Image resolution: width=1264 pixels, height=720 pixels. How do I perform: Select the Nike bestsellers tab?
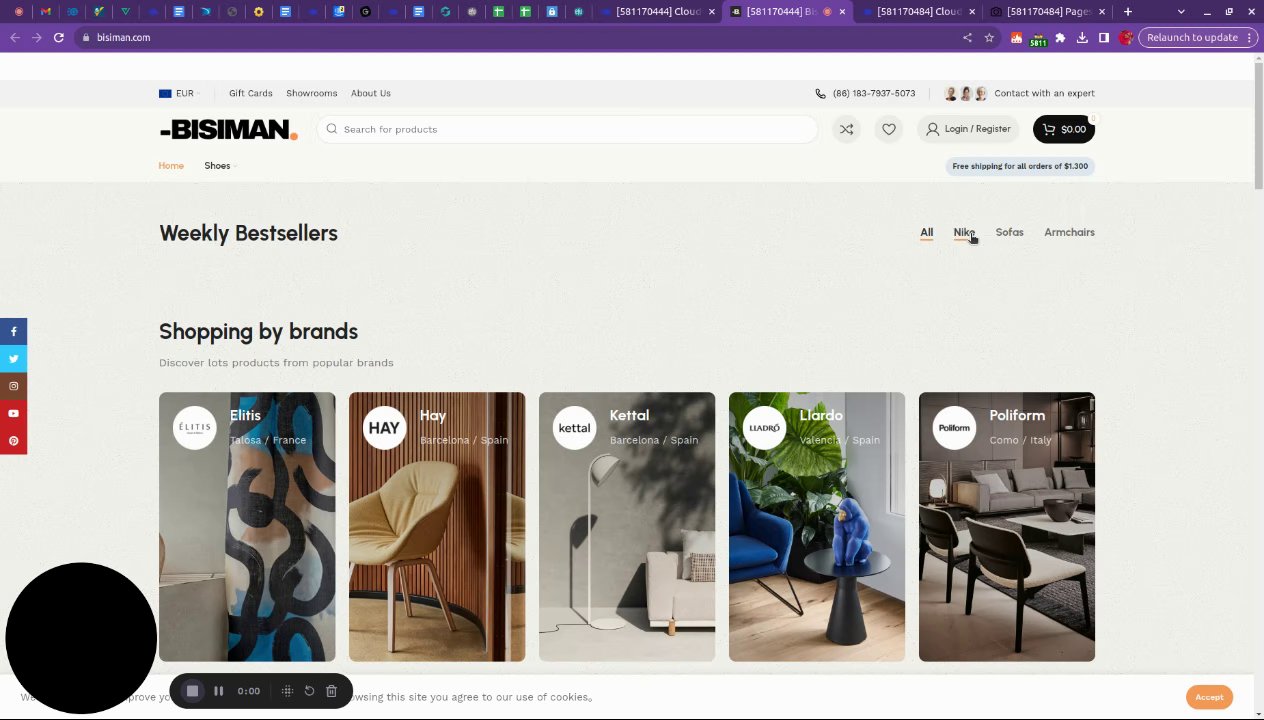click(964, 232)
